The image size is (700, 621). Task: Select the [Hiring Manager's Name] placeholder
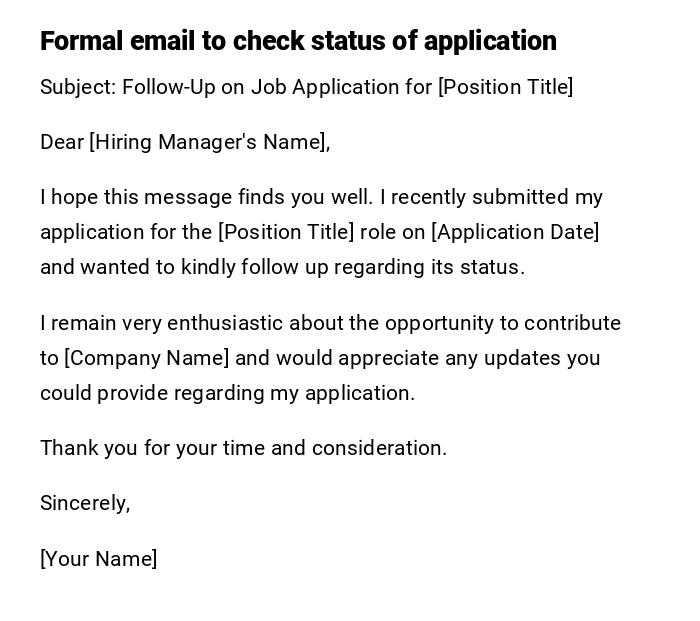[x=209, y=142]
